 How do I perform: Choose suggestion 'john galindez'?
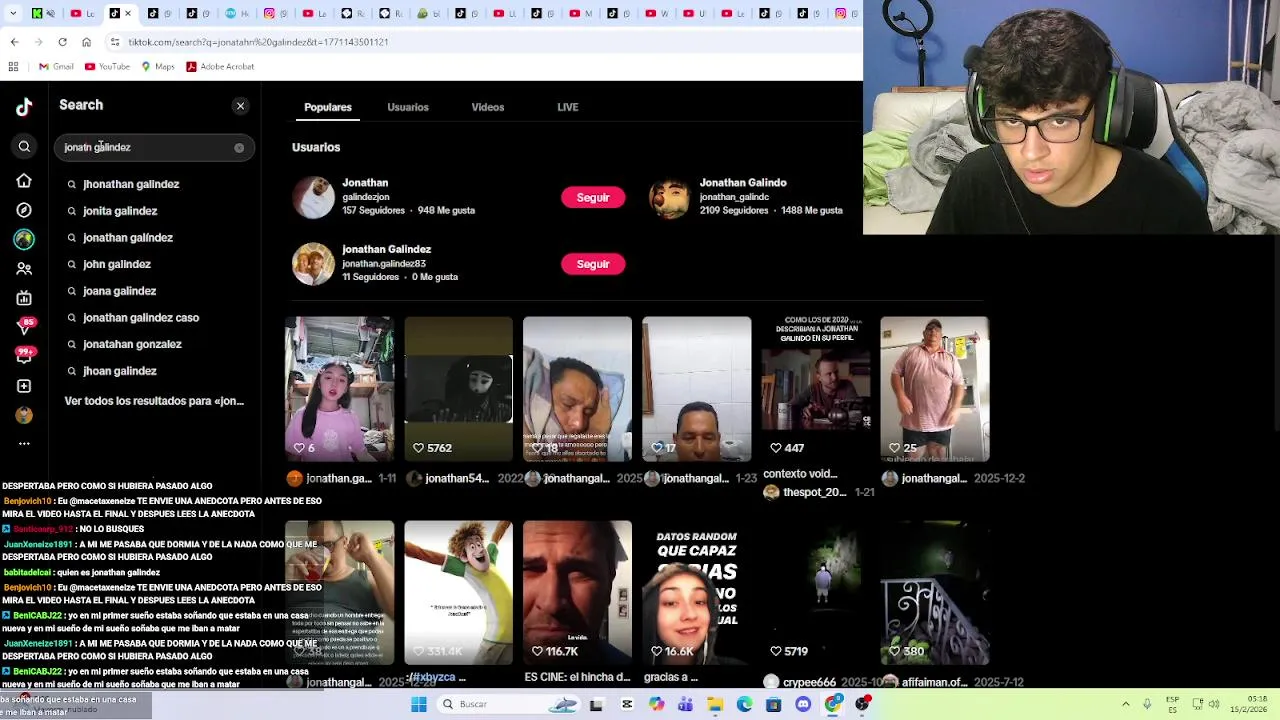(117, 264)
